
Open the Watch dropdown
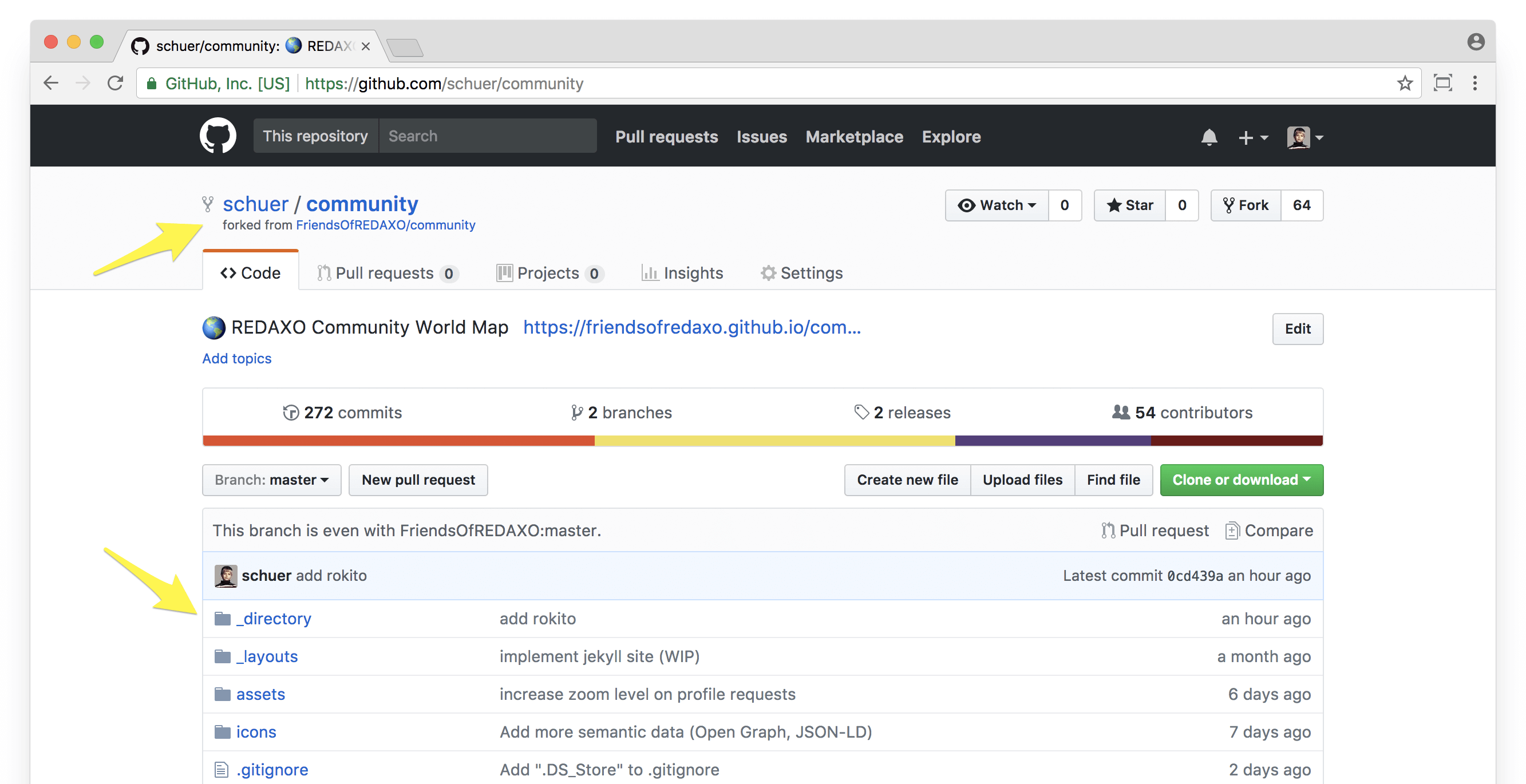tap(997, 205)
